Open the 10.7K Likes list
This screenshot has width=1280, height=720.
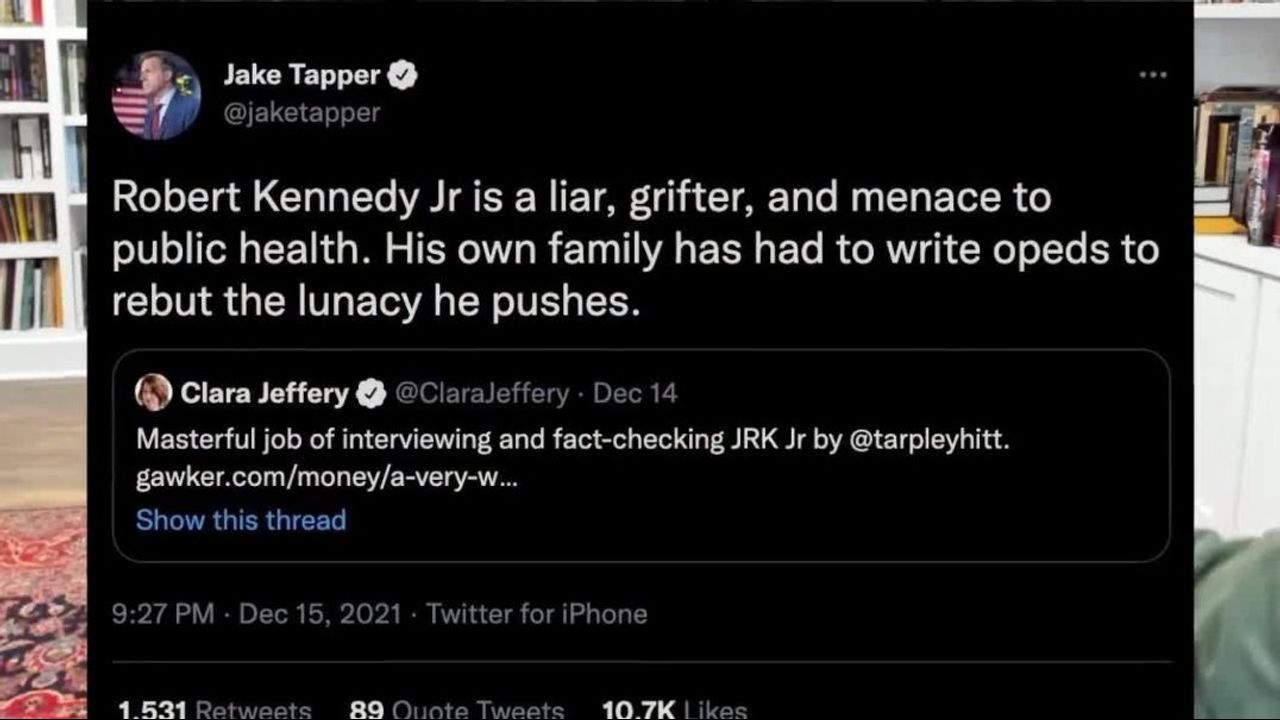click(x=675, y=709)
